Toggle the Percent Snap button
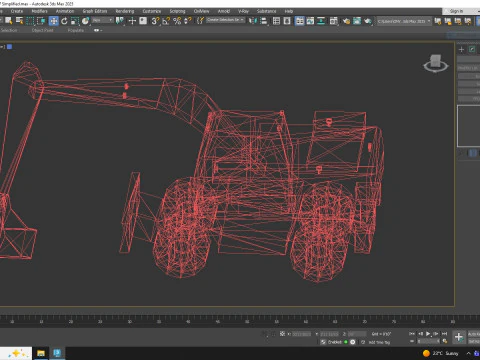This screenshot has height=360, width=480. pyautogui.click(x=177, y=21)
